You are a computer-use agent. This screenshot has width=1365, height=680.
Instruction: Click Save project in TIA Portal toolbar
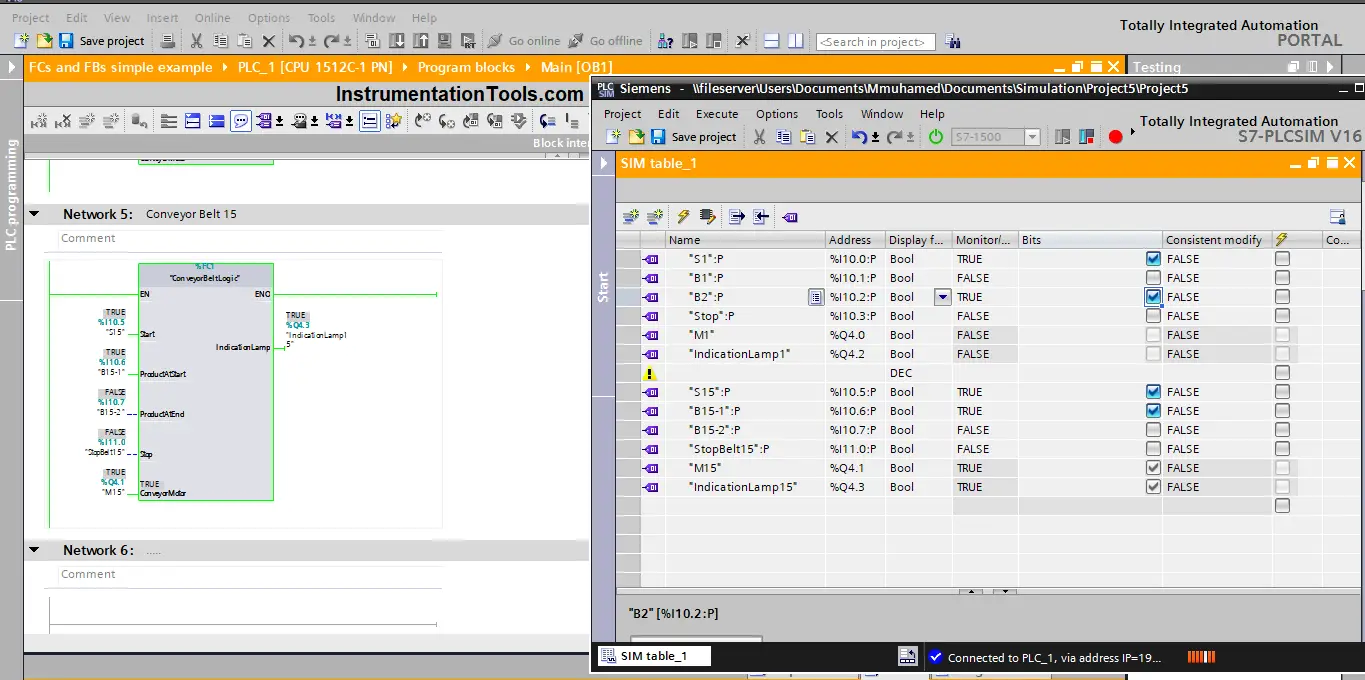(102, 41)
